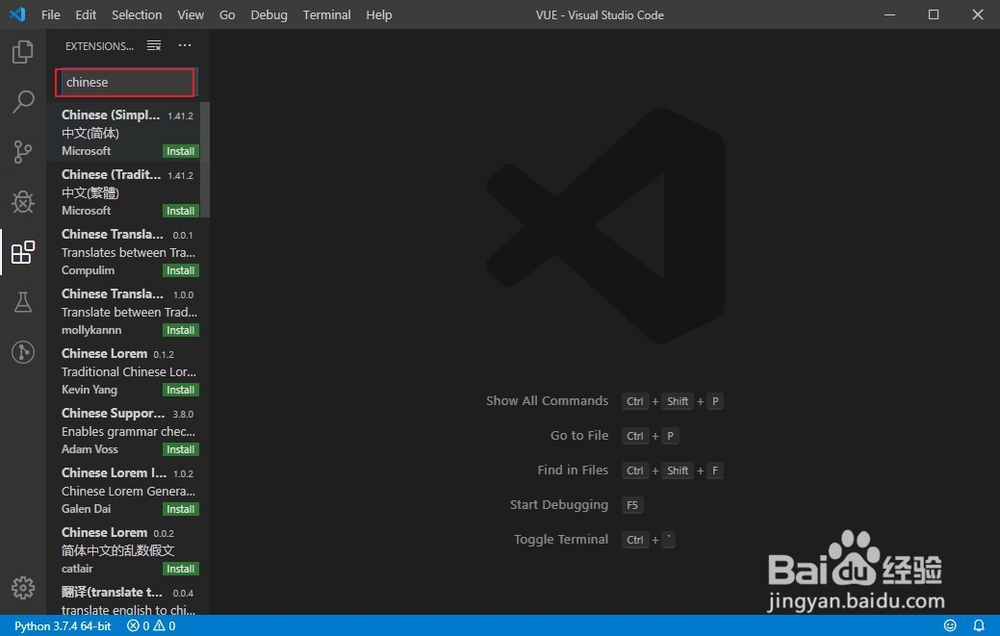Open the Edit menu

tap(85, 15)
